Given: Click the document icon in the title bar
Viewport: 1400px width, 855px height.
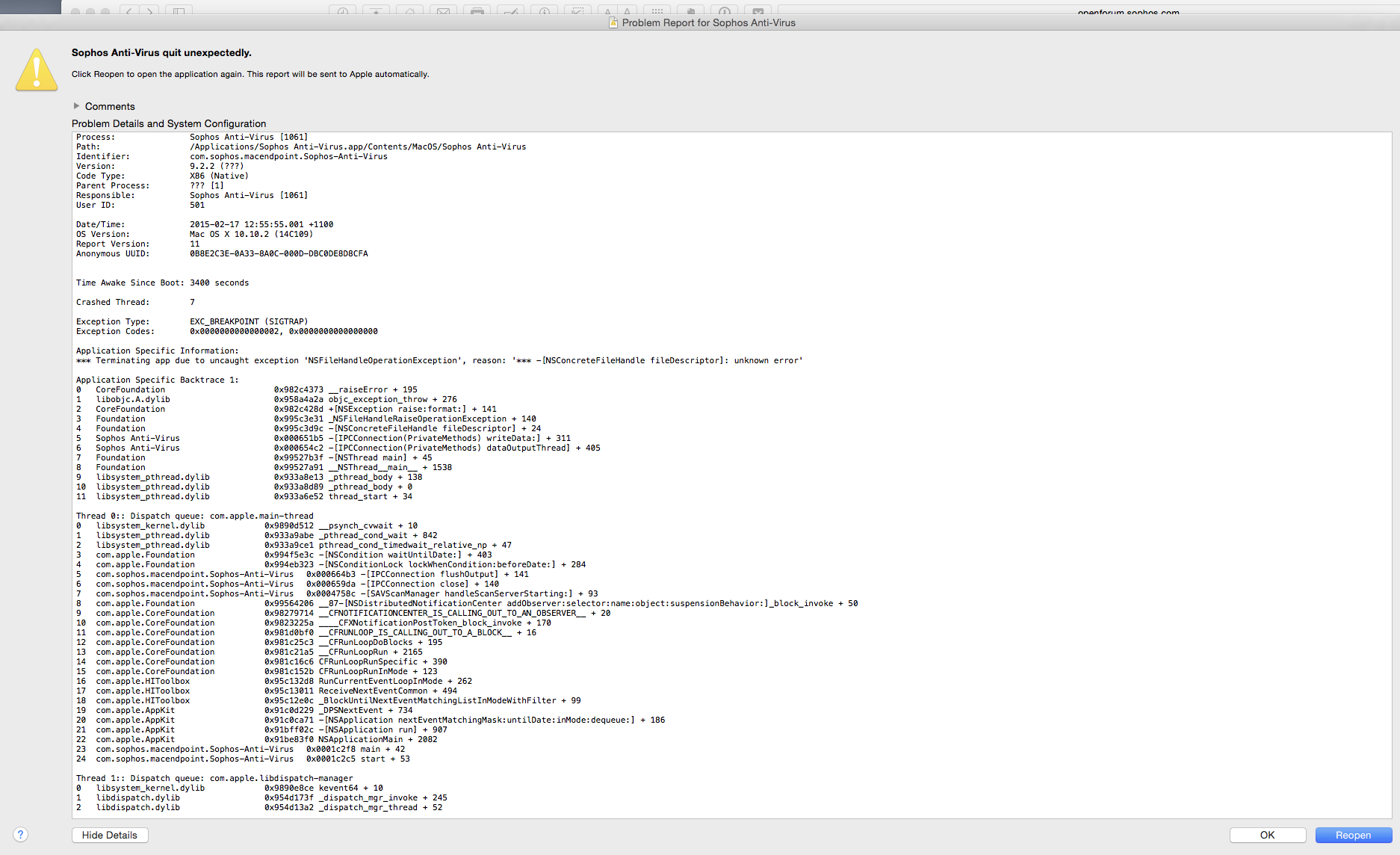Looking at the screenshot, I should (613, 22).
